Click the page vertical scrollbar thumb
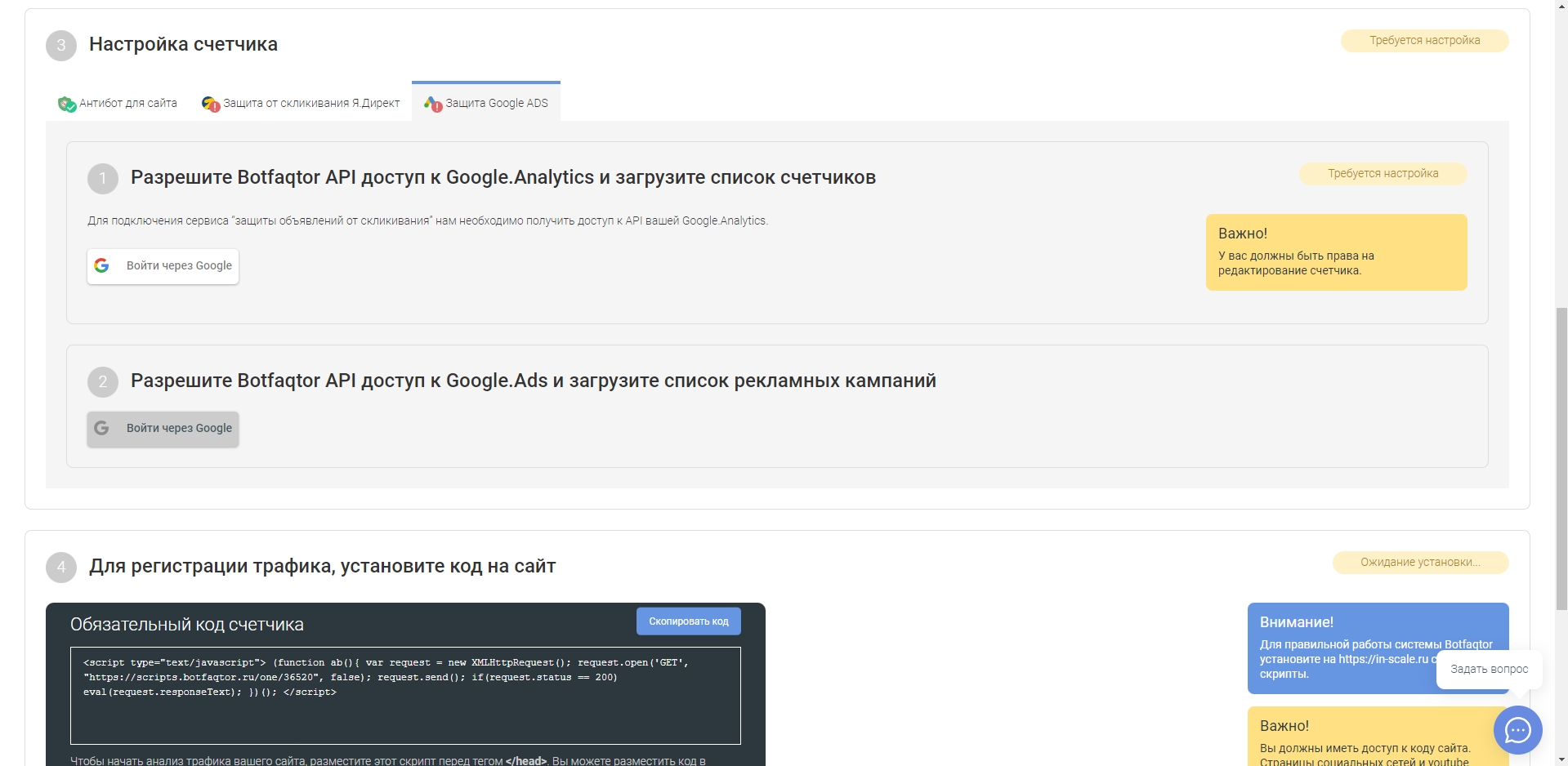This screenshot has width=1568, height=766. [x=1561, y=459]
